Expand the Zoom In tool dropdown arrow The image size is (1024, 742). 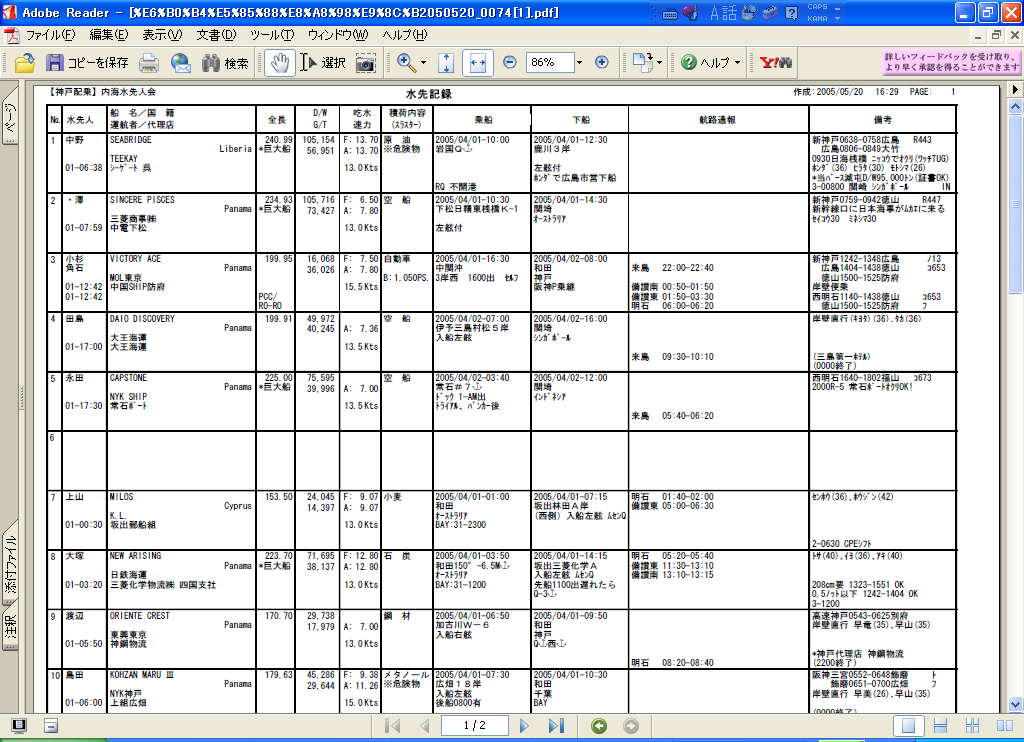[x=423, y=63]
